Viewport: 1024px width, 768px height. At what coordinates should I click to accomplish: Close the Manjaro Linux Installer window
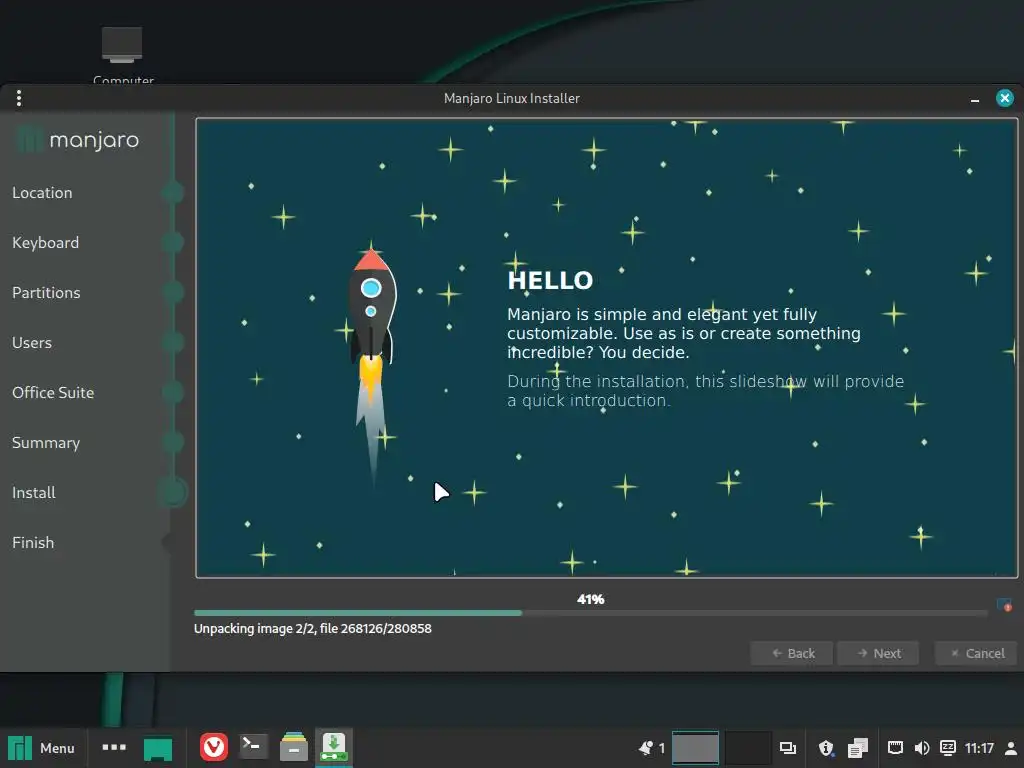coord(1004,98)
